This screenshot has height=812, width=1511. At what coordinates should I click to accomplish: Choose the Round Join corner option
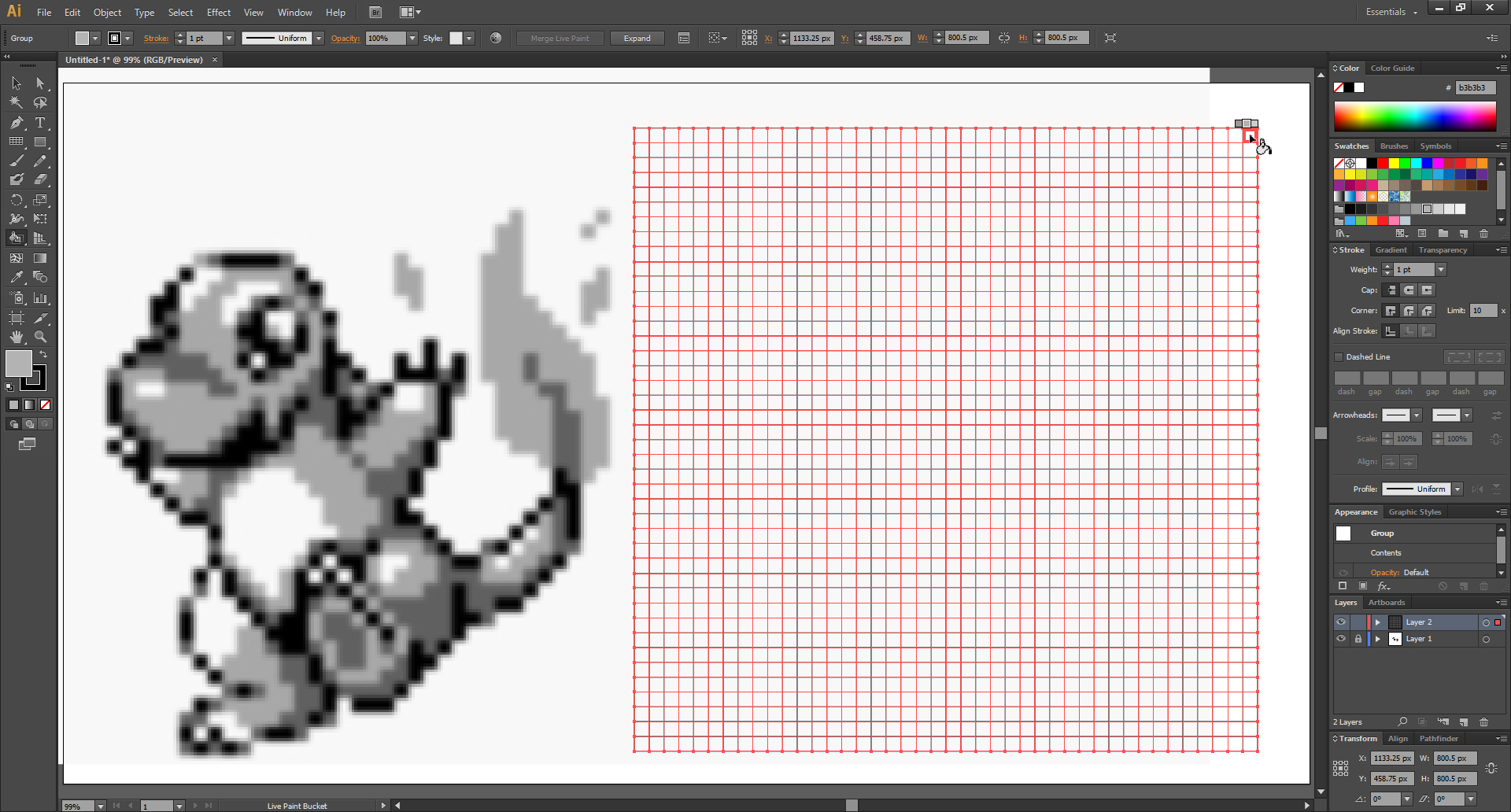pos(1409,311)
